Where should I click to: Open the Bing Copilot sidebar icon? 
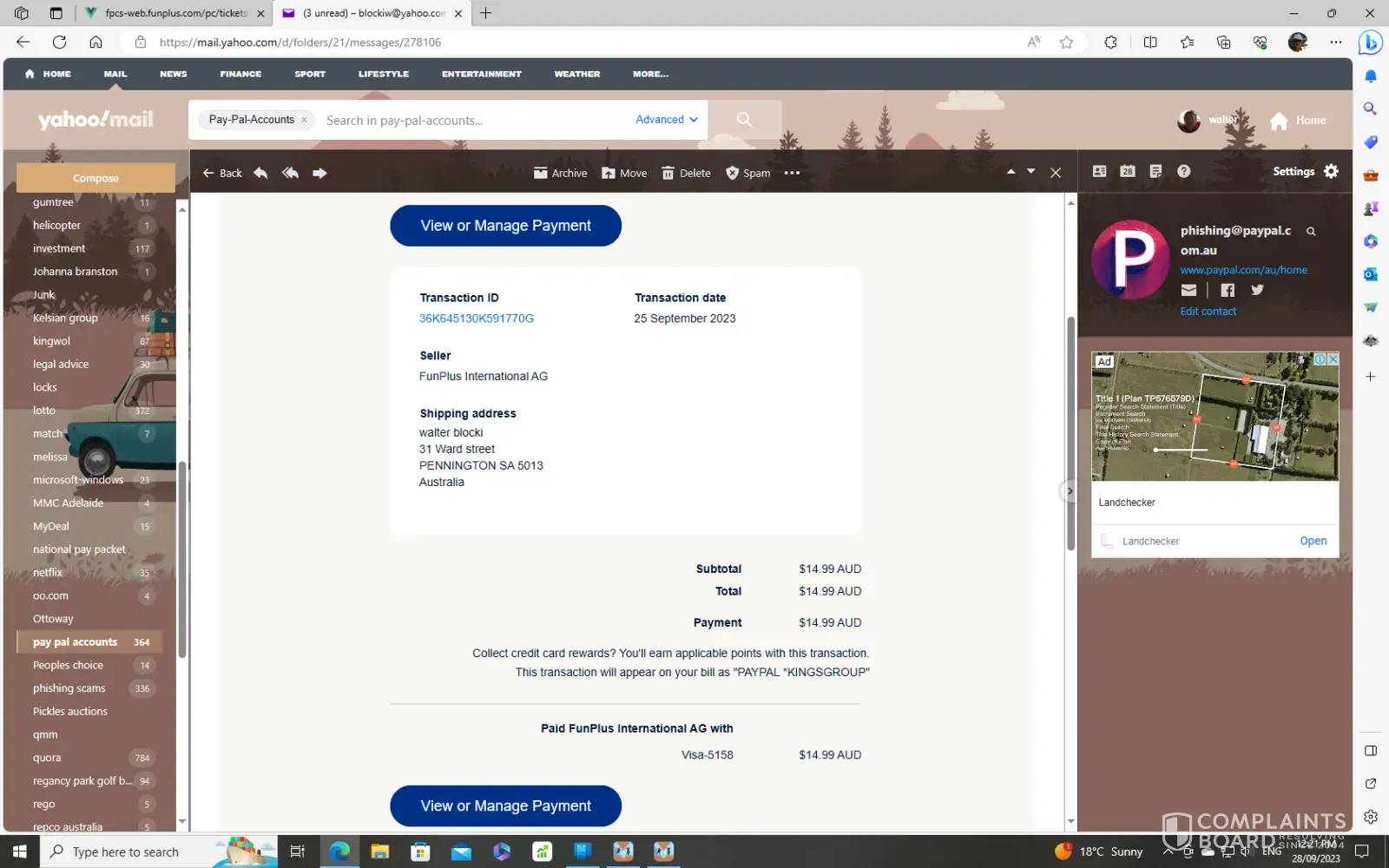[x=1370, y=42]
